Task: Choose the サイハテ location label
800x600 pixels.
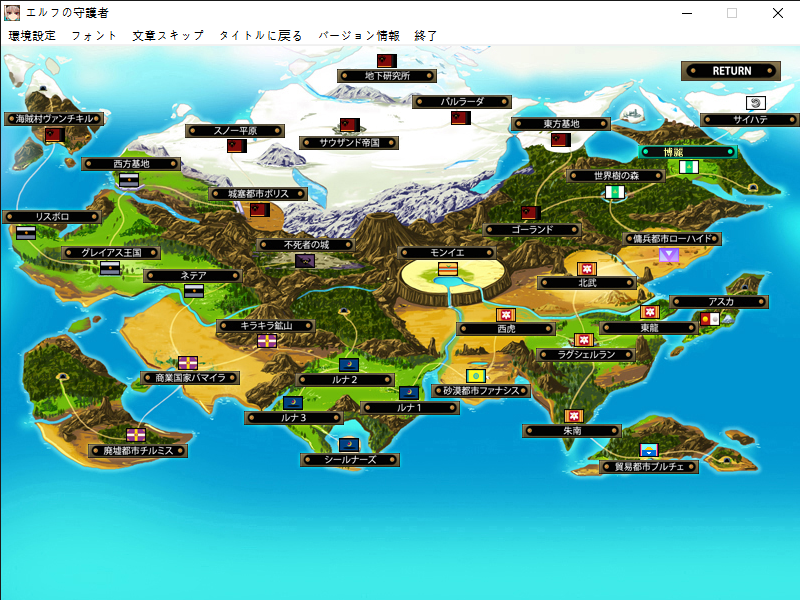Action: [750, 120]
